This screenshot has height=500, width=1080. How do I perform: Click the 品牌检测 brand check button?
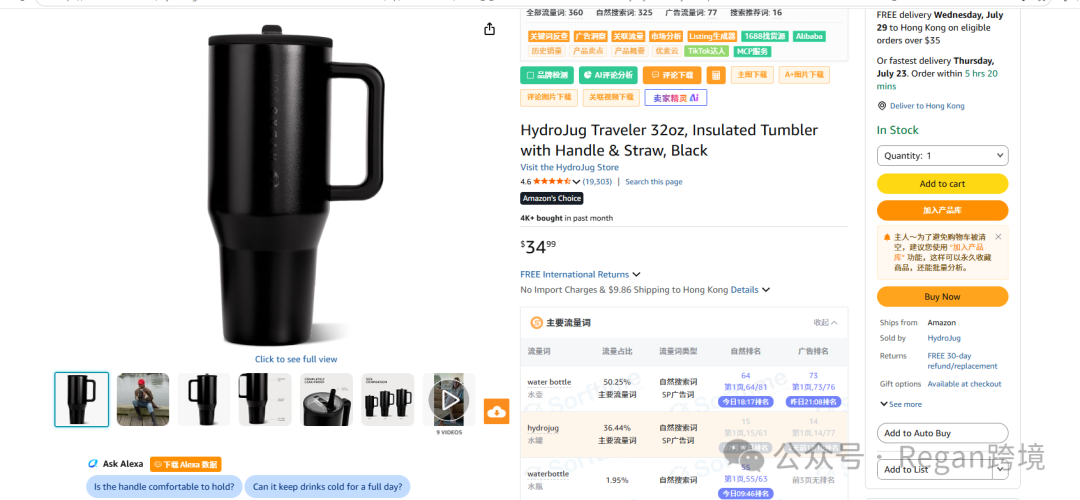point(547,75)
